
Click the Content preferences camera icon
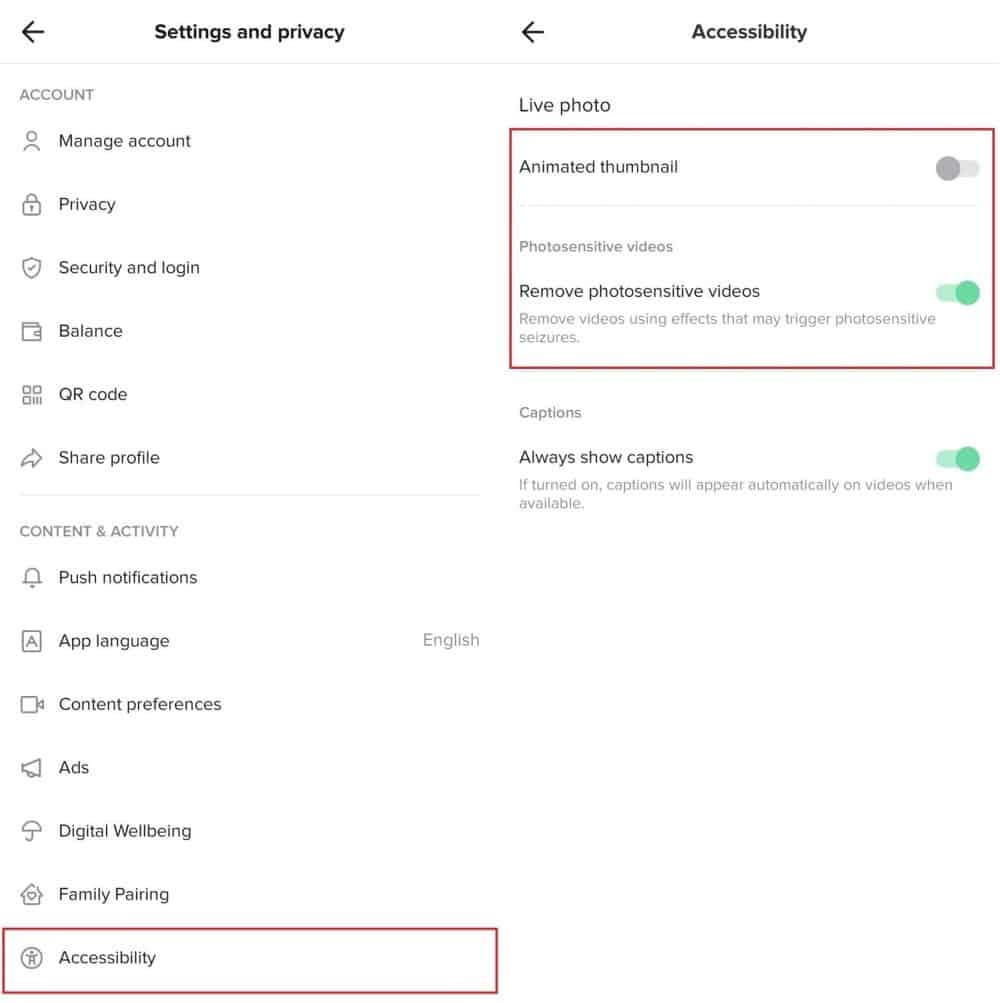32,705
